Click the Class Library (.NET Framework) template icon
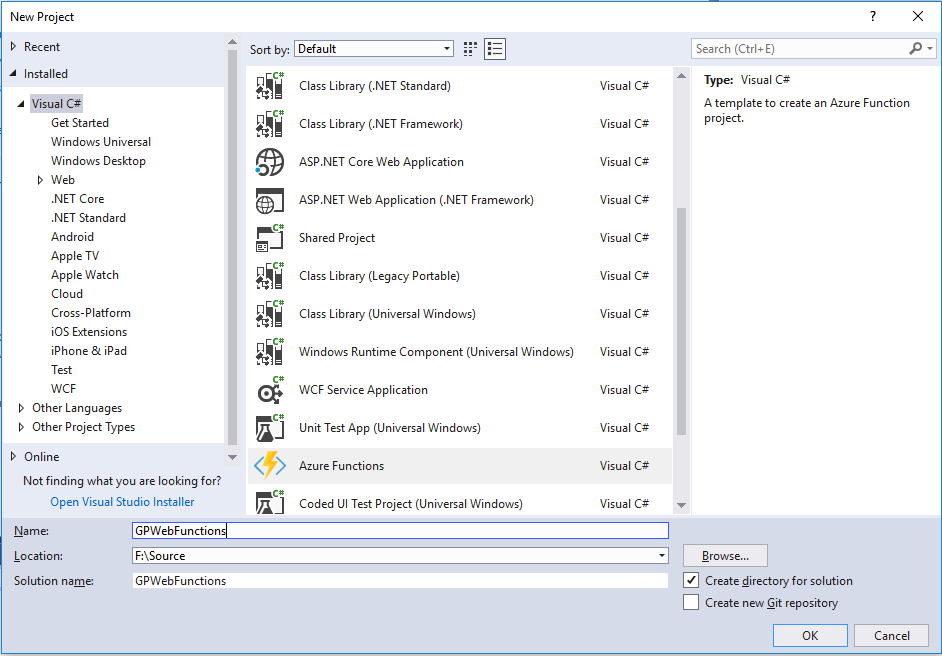The image size is (942, 656). coord(270,124)
